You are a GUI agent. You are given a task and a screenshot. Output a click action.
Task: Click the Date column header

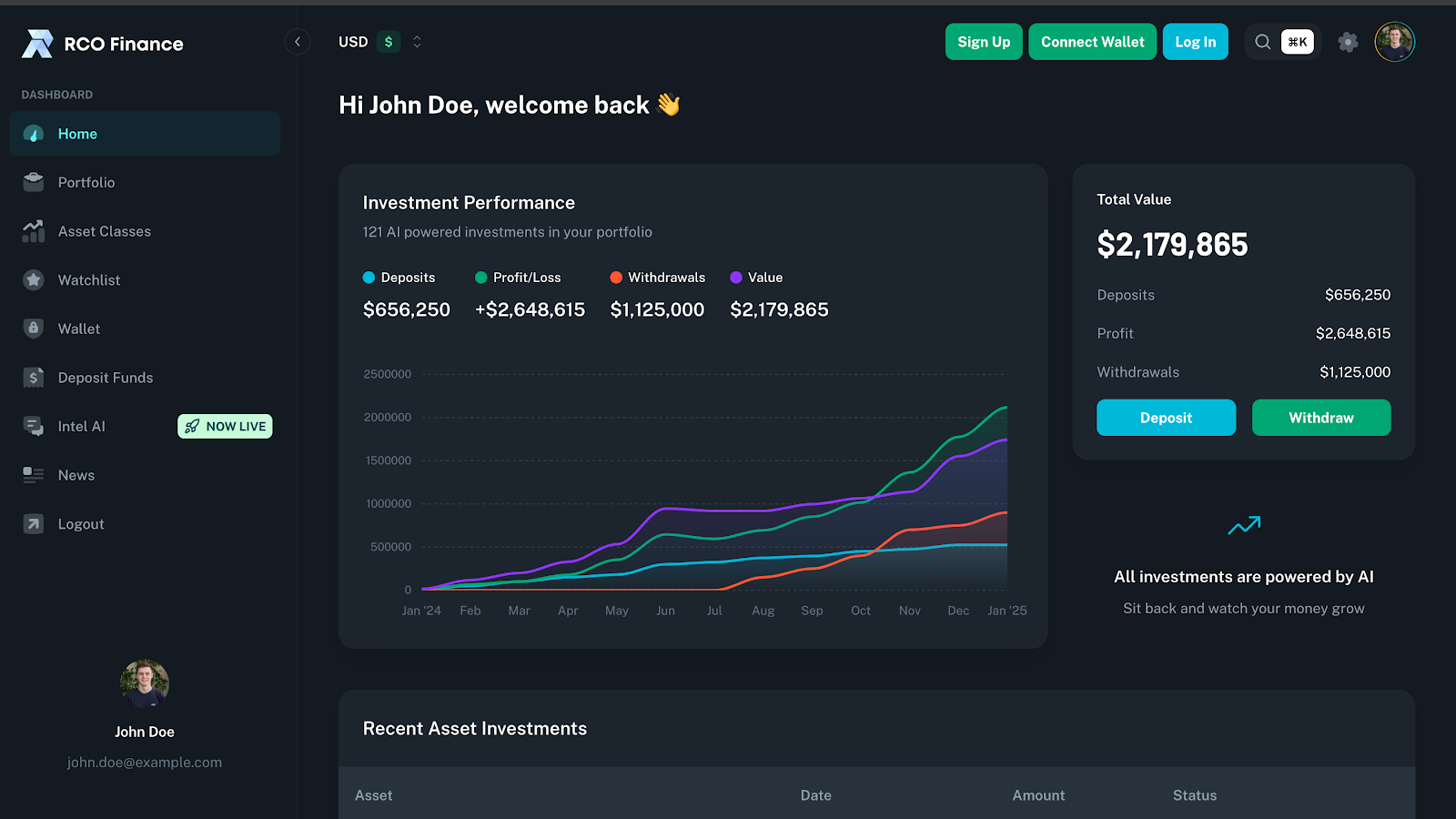coord(816,795)
